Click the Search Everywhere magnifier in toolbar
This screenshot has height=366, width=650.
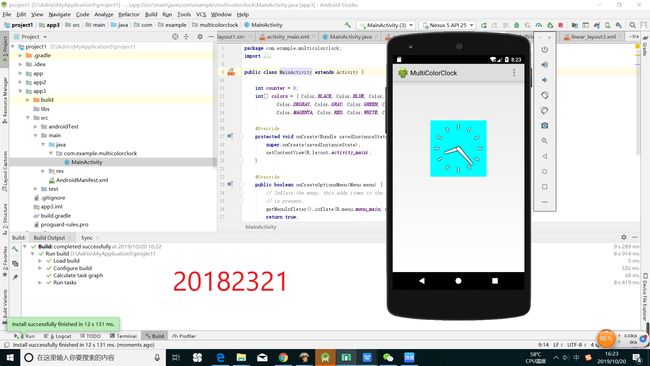(633, 25)
